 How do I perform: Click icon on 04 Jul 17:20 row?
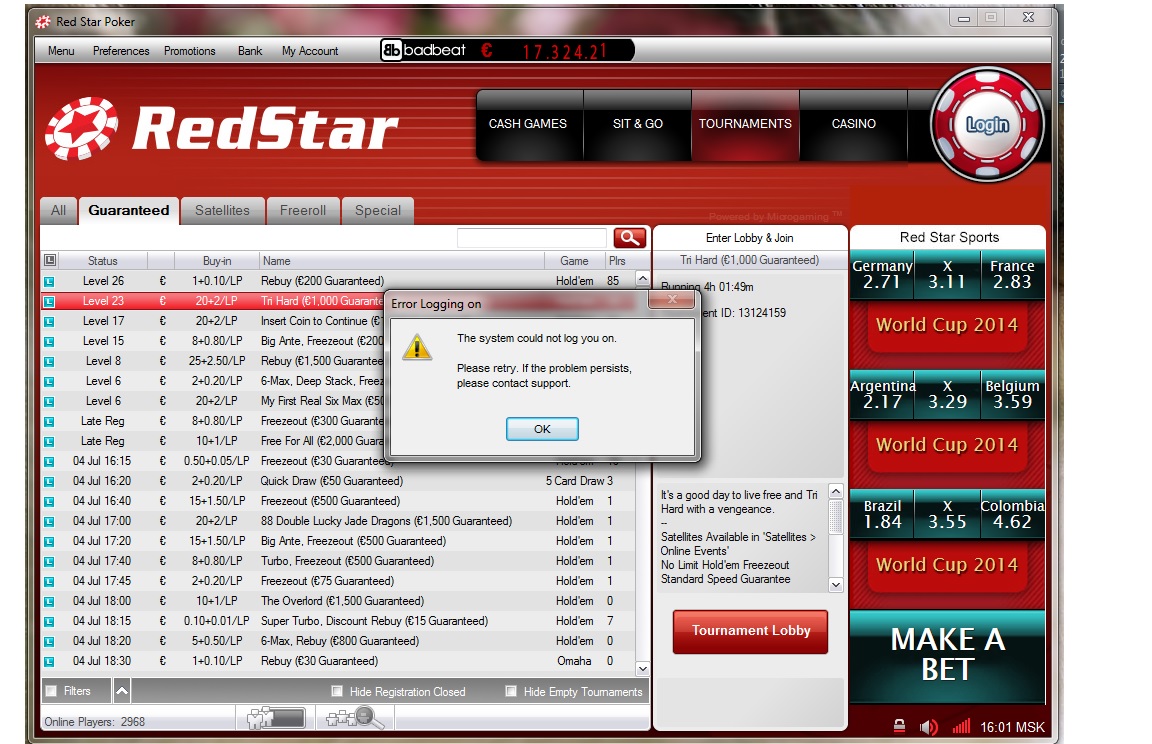pyautogui.click(x=49, y=541)
